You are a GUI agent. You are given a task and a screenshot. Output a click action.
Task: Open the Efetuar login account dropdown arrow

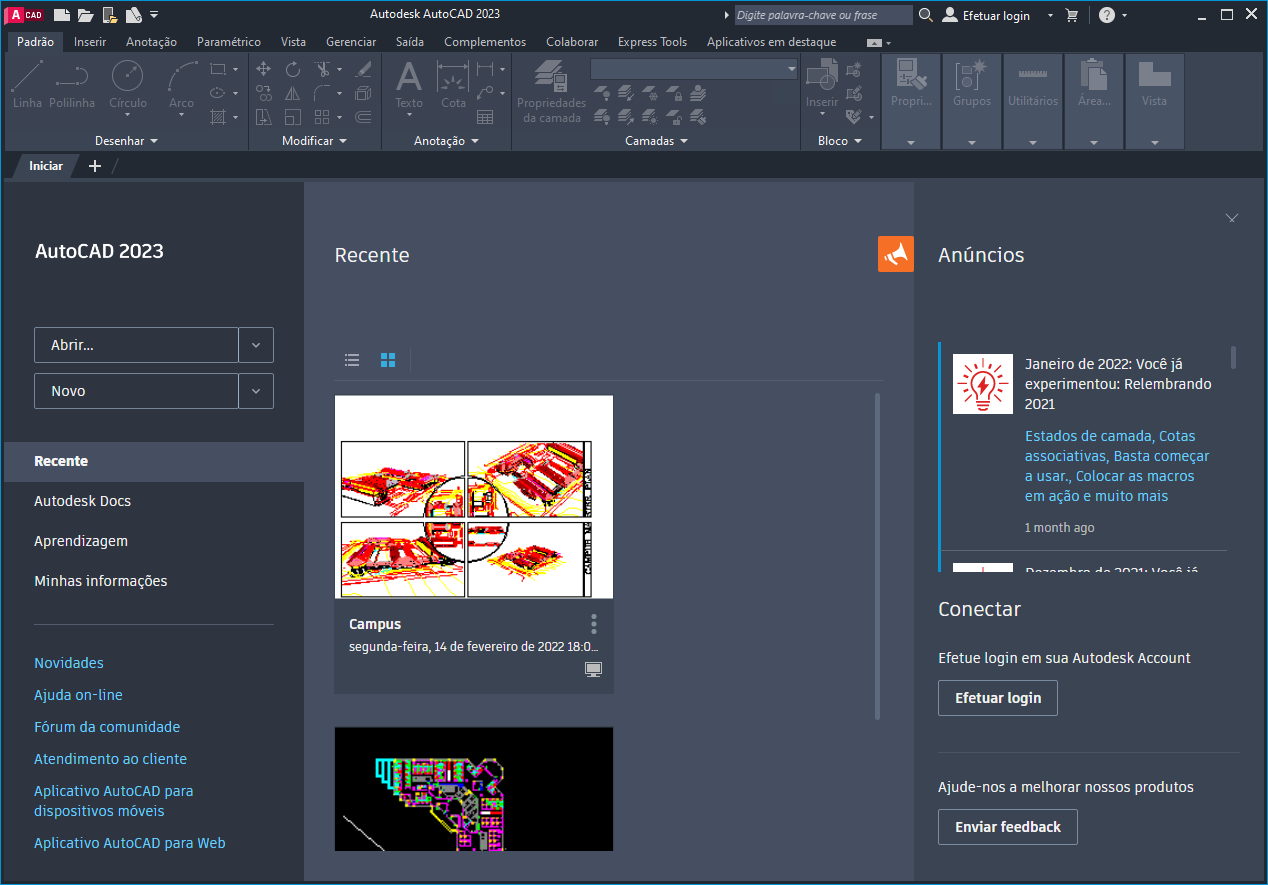pyautogui.click(x=1050, y=15)
